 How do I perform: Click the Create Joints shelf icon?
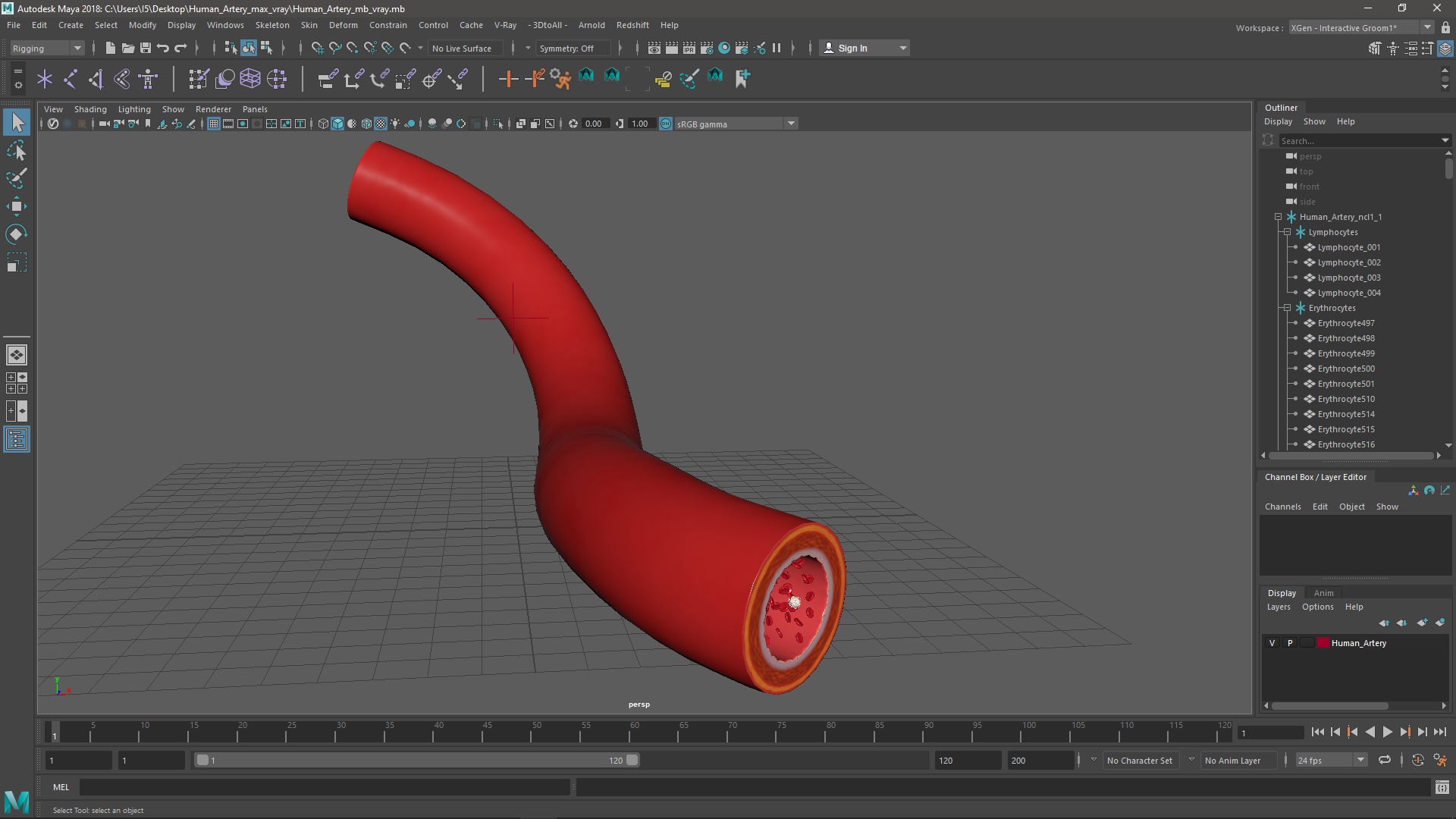coord(71,79)
